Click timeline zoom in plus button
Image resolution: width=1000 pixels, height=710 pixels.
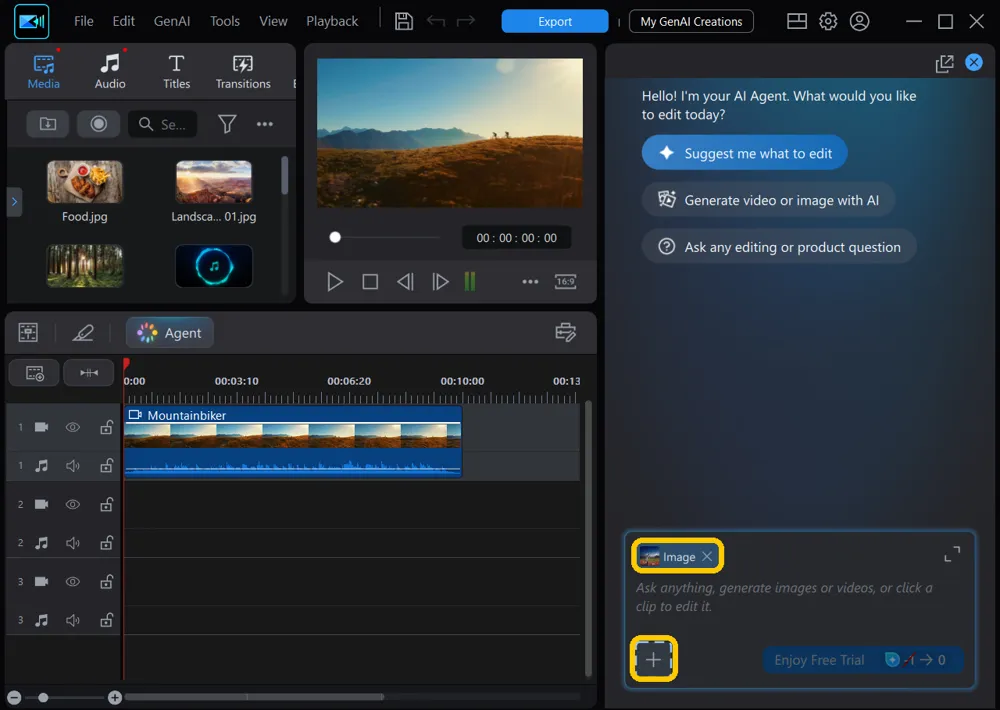coord(115,697)
